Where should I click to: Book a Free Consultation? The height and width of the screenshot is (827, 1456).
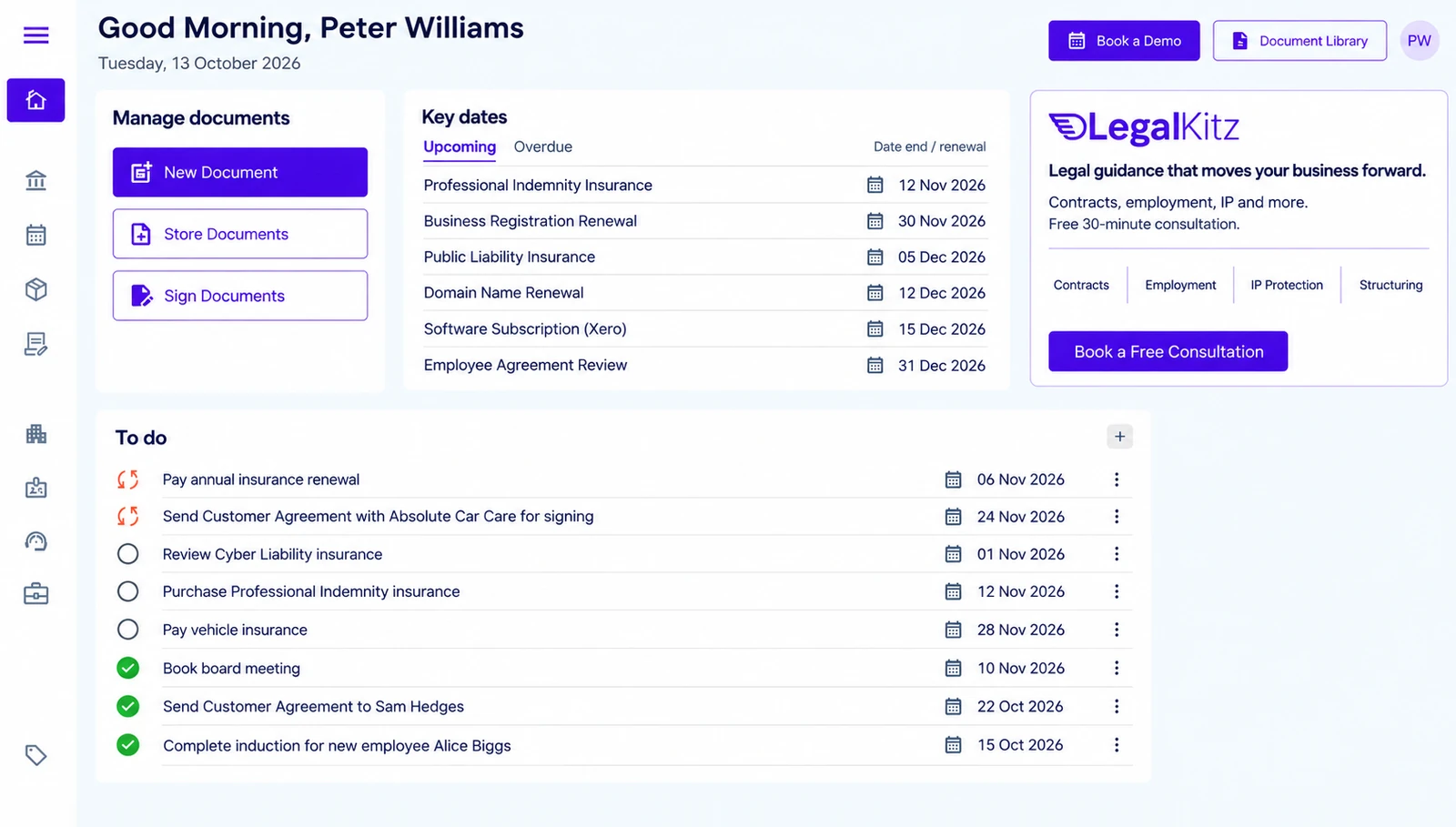pos(1168,351)
